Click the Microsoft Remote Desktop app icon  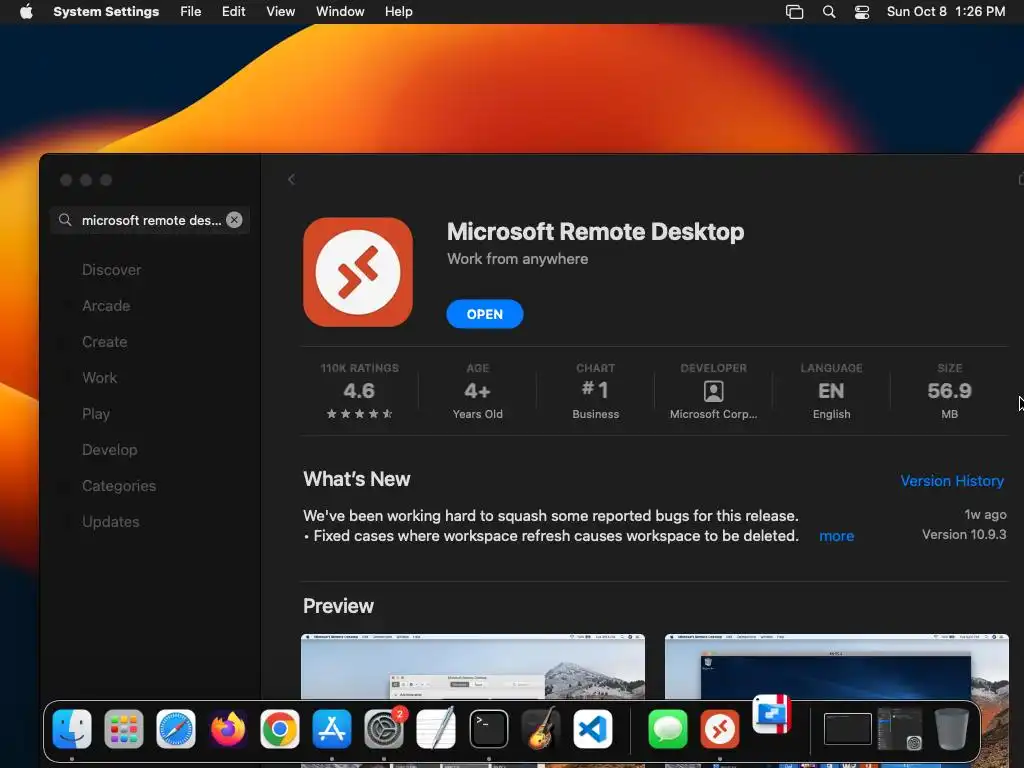click(358, 272)
